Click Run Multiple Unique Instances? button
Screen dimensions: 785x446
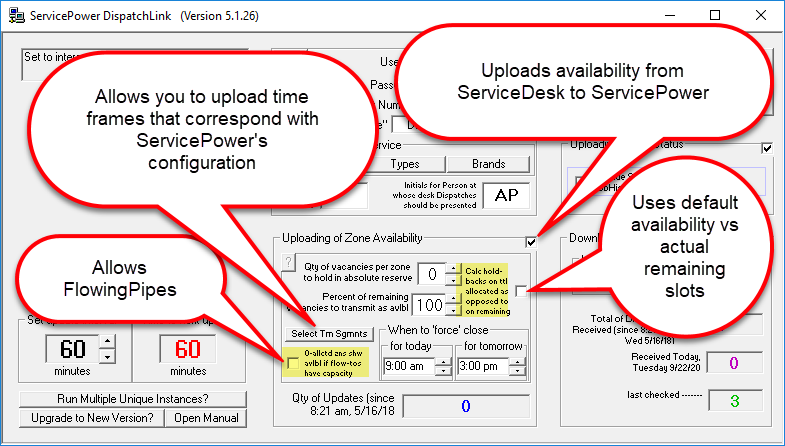[133, 399]
